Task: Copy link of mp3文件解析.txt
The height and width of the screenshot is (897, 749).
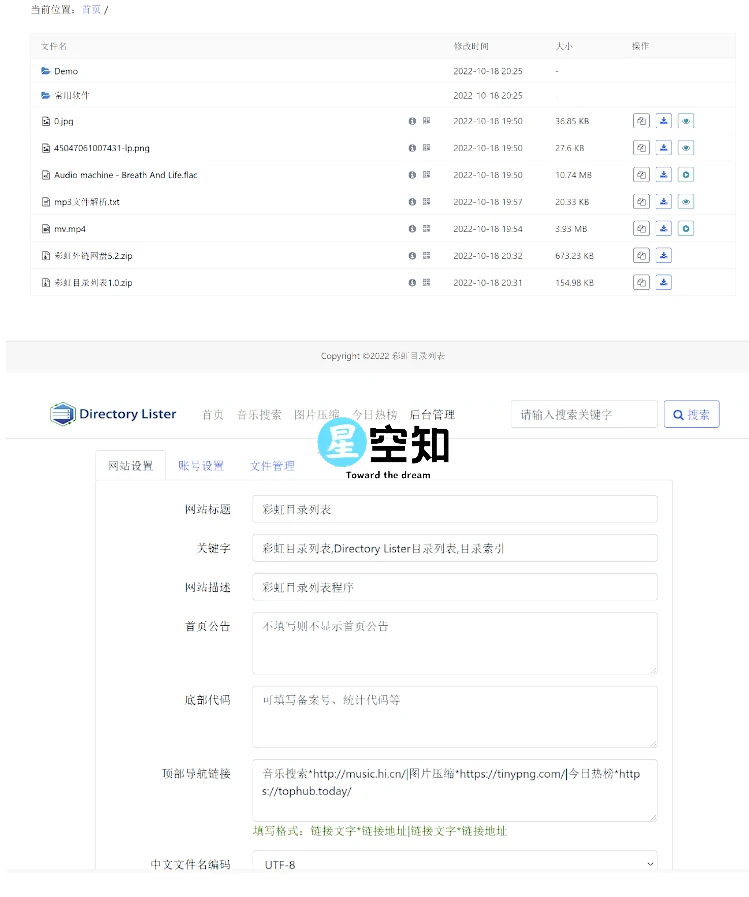Action: pyautogui.click(x=641, y=201)
